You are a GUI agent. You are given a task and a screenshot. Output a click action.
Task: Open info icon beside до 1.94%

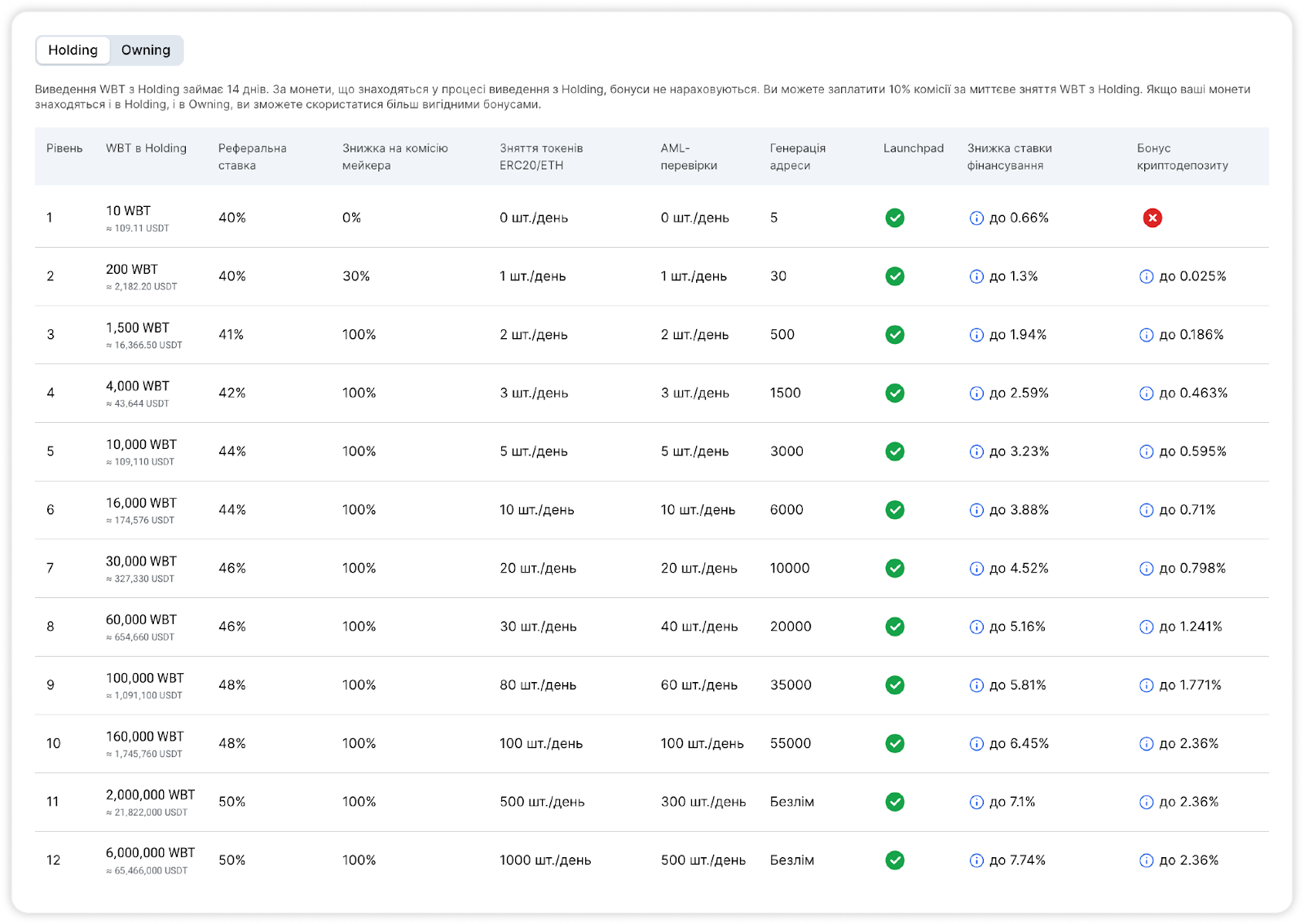(x=976, y=335)
